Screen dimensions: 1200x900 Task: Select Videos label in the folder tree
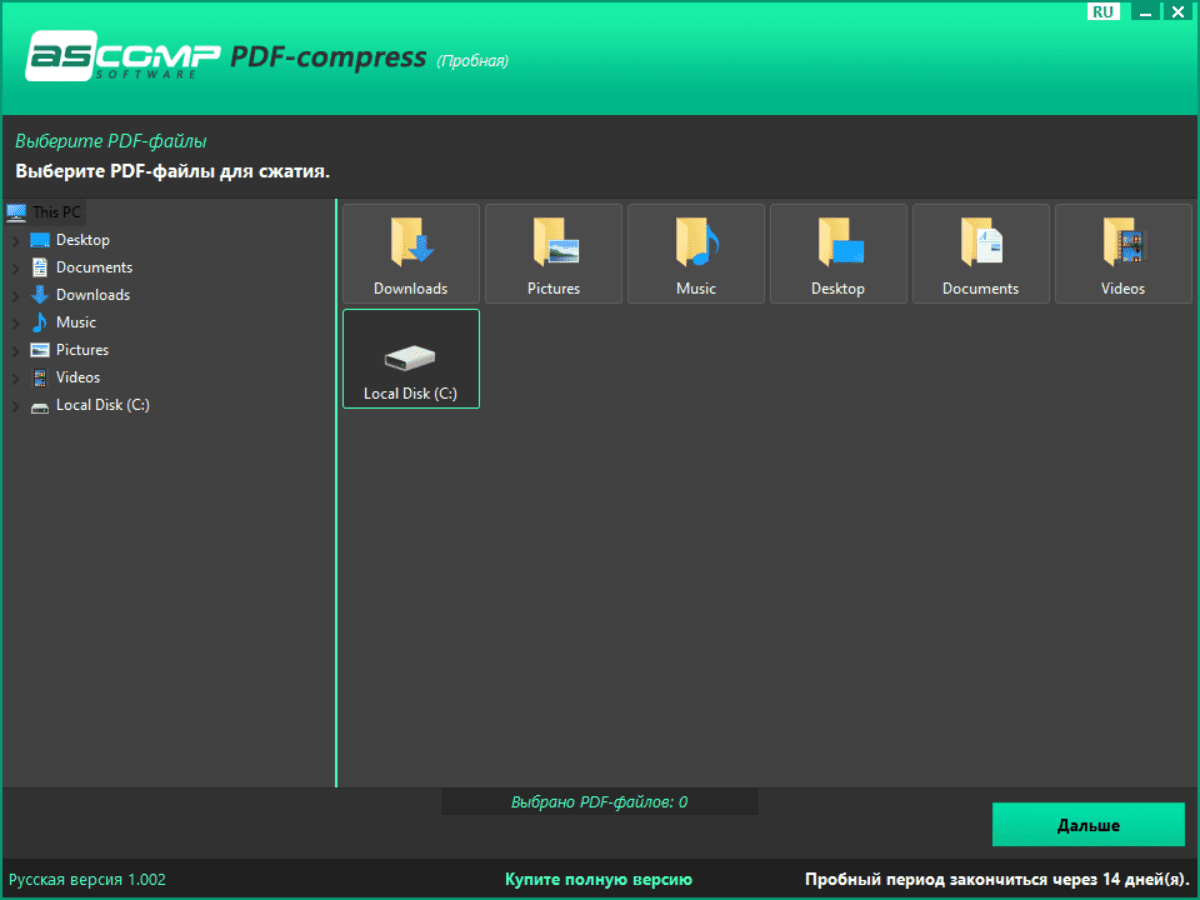click(x=78, y=377)
